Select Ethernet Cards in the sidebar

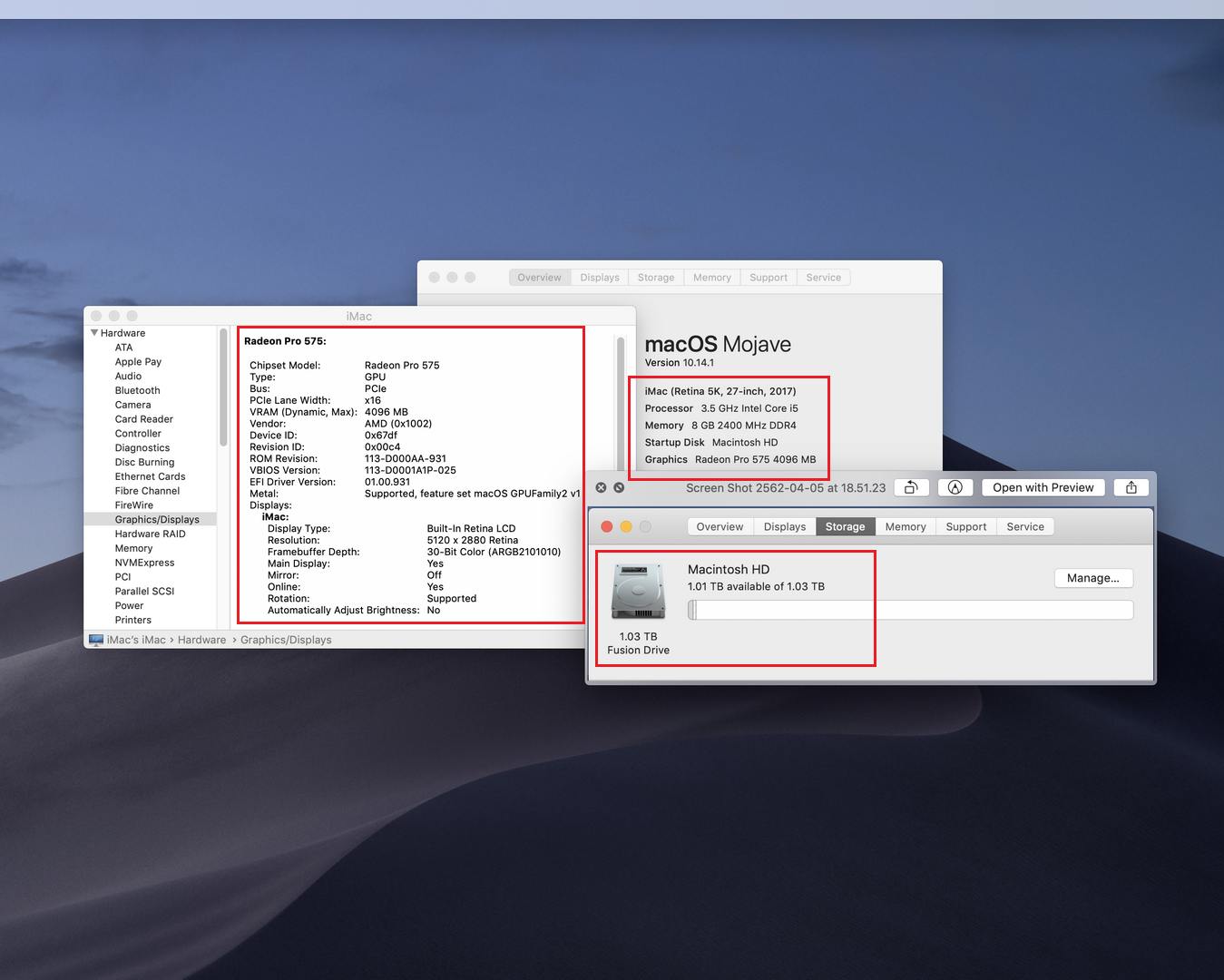tap(150, 476)
